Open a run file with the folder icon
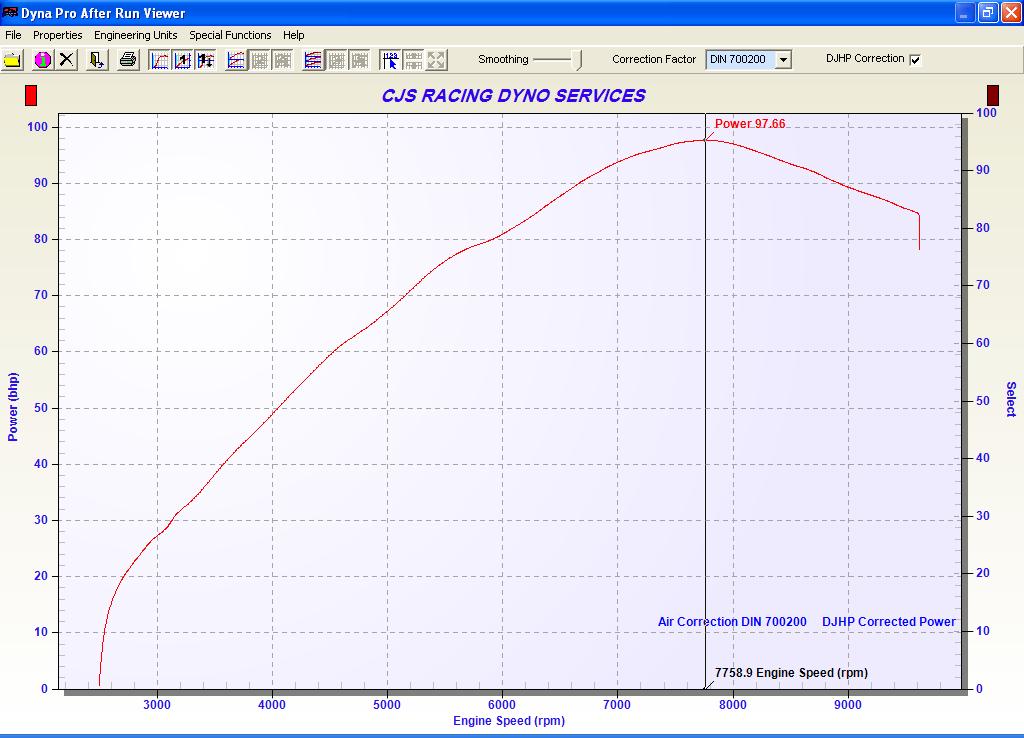Image resolution: width=1024 pixels, height=738 pixels. [12, 60]
